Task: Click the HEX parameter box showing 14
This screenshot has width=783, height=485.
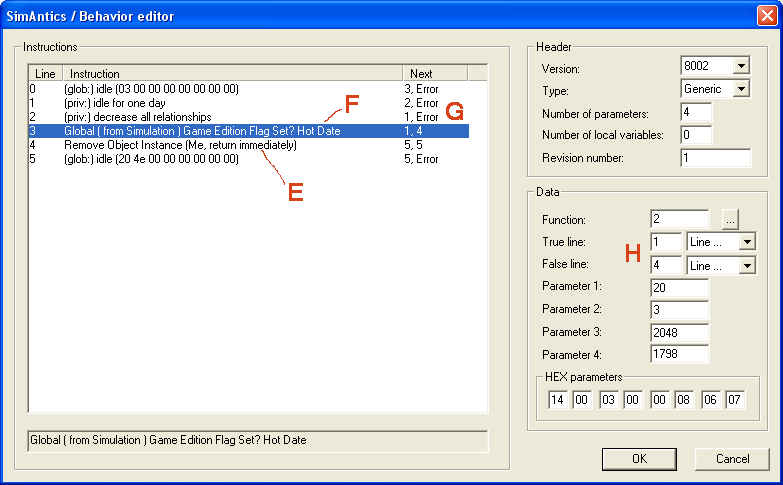Action: (558, 400)
